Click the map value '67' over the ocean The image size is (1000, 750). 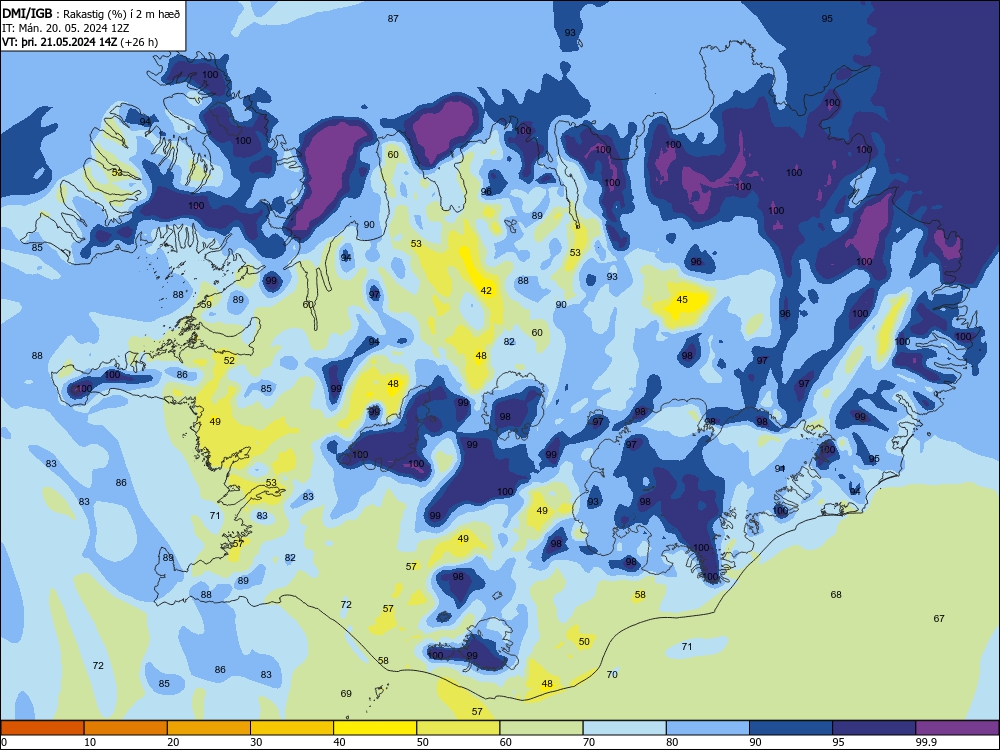(x=939, y=619)
